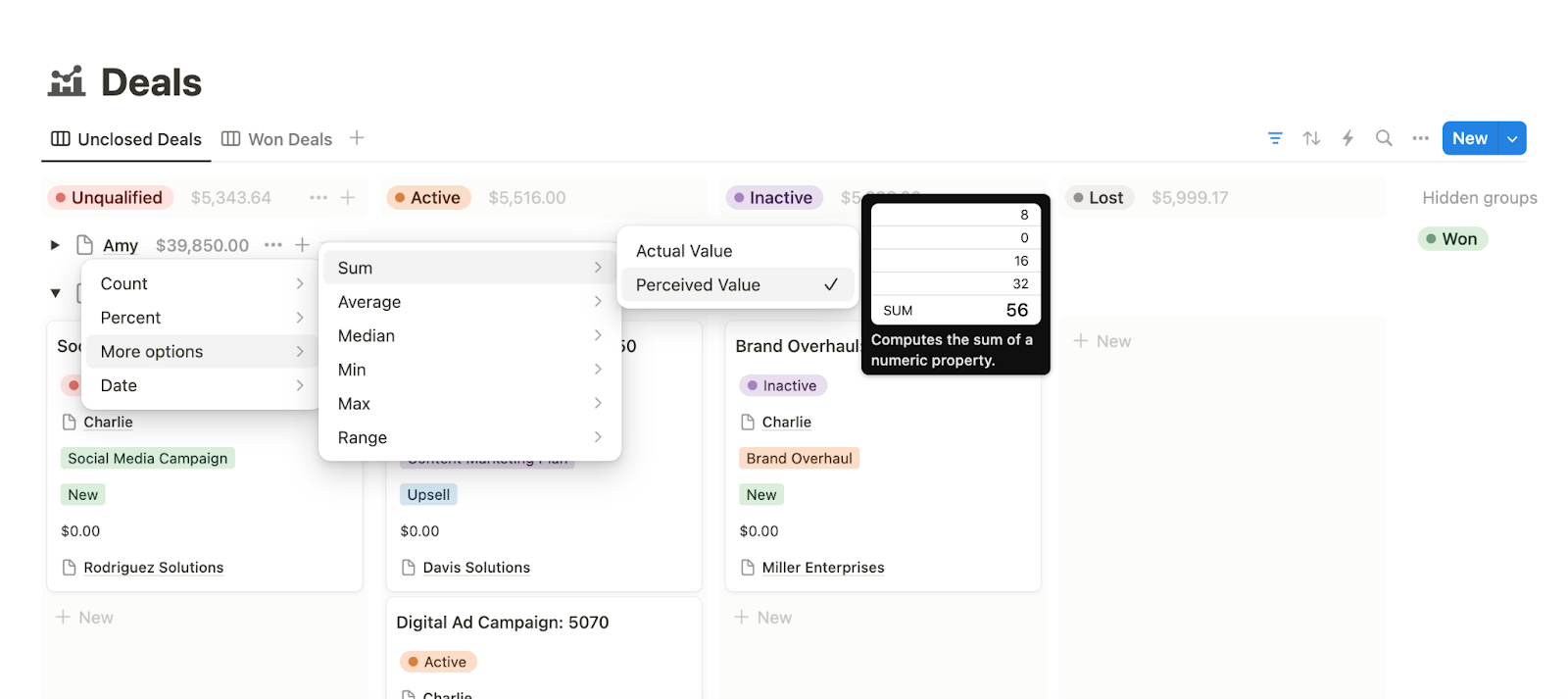Open Brand Overhaul deal card title
Screen dimensions: 1568x699
pyautogui.click(x=798, y=346)
